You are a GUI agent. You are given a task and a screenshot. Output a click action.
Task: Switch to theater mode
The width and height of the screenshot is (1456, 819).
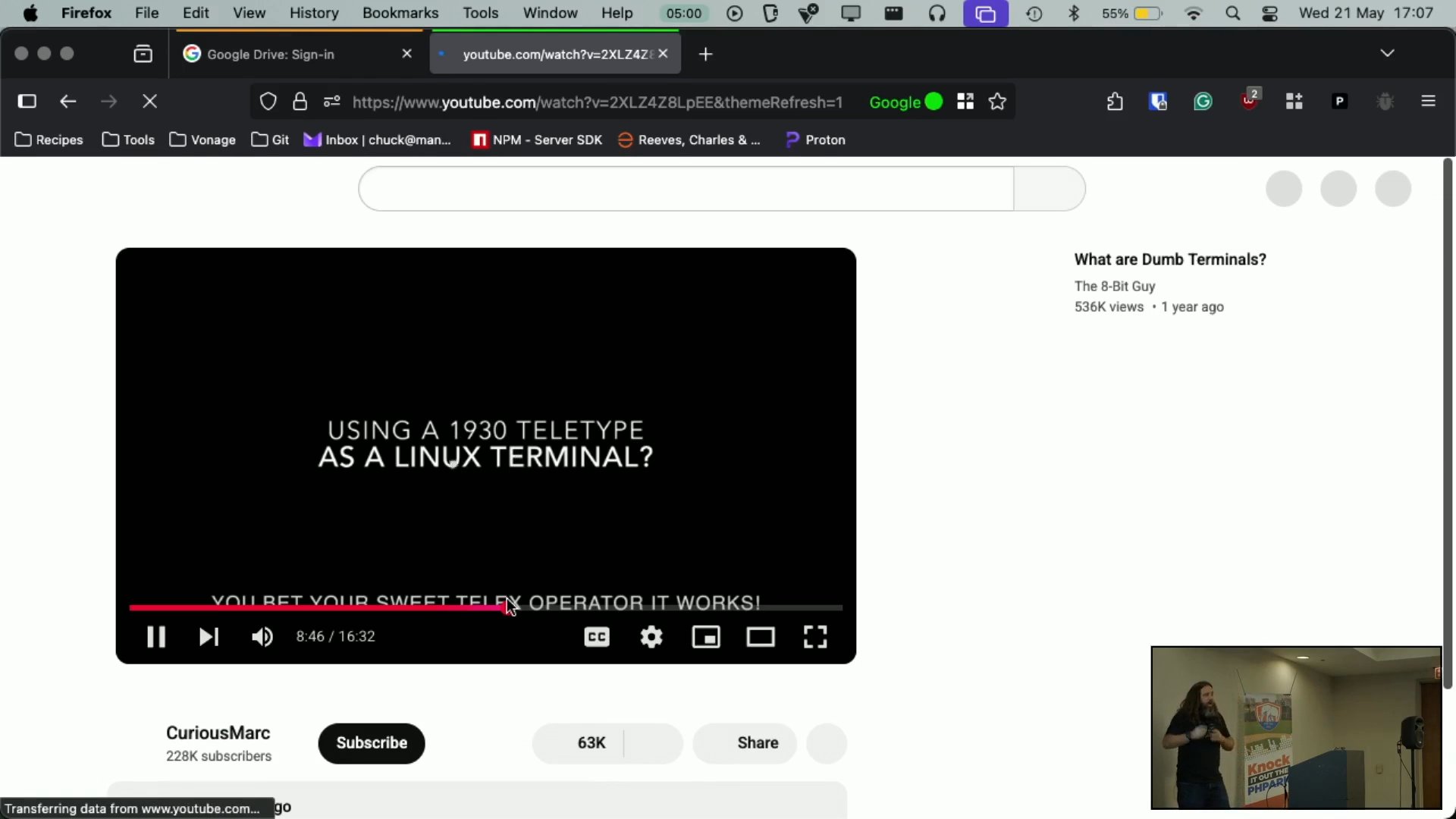pyautogui.click(x=761, y=637)
